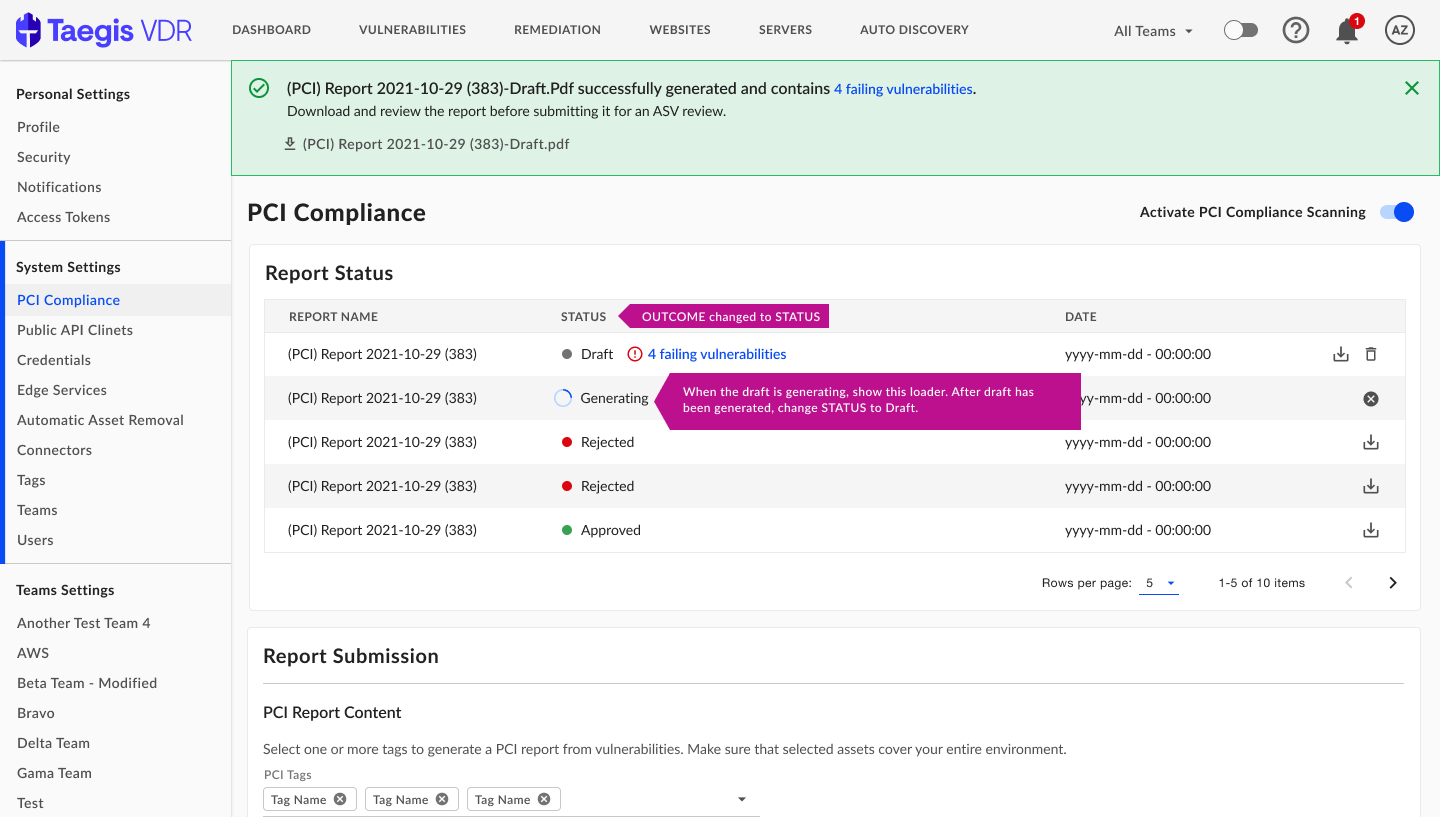Open the Servers menu

785,30
